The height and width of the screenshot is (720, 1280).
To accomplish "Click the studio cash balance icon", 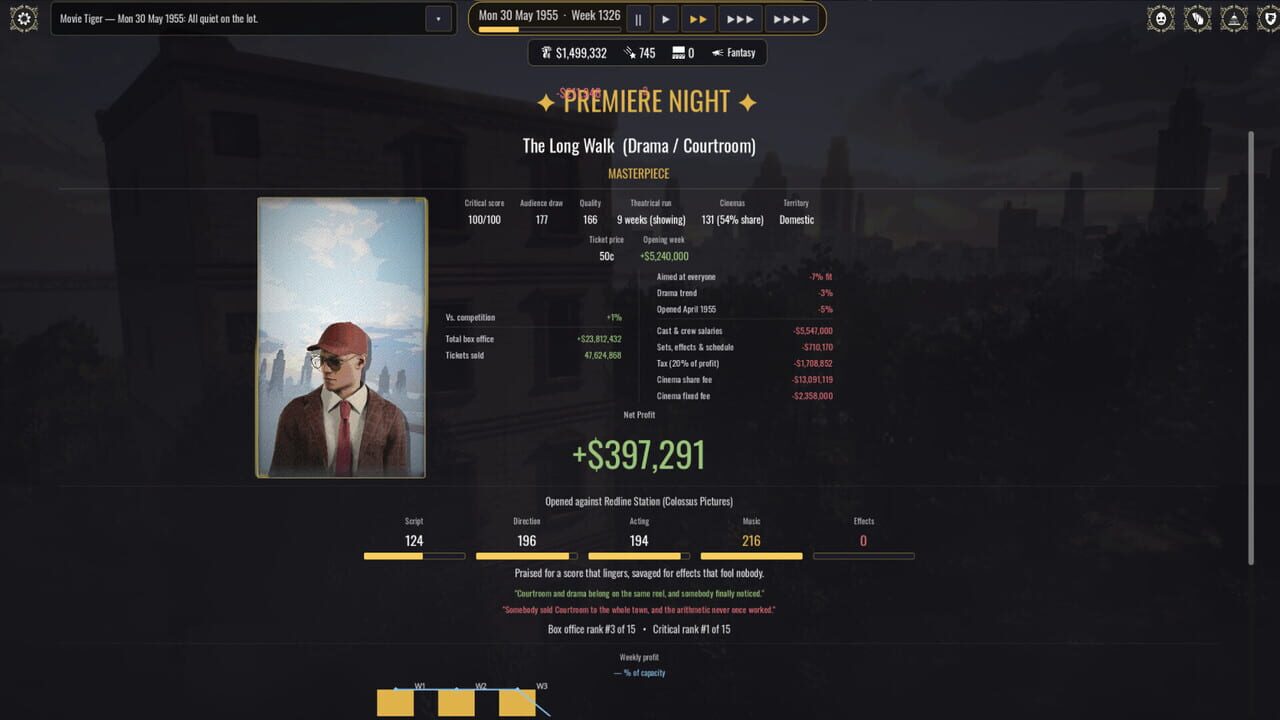I will coord(546,53).
